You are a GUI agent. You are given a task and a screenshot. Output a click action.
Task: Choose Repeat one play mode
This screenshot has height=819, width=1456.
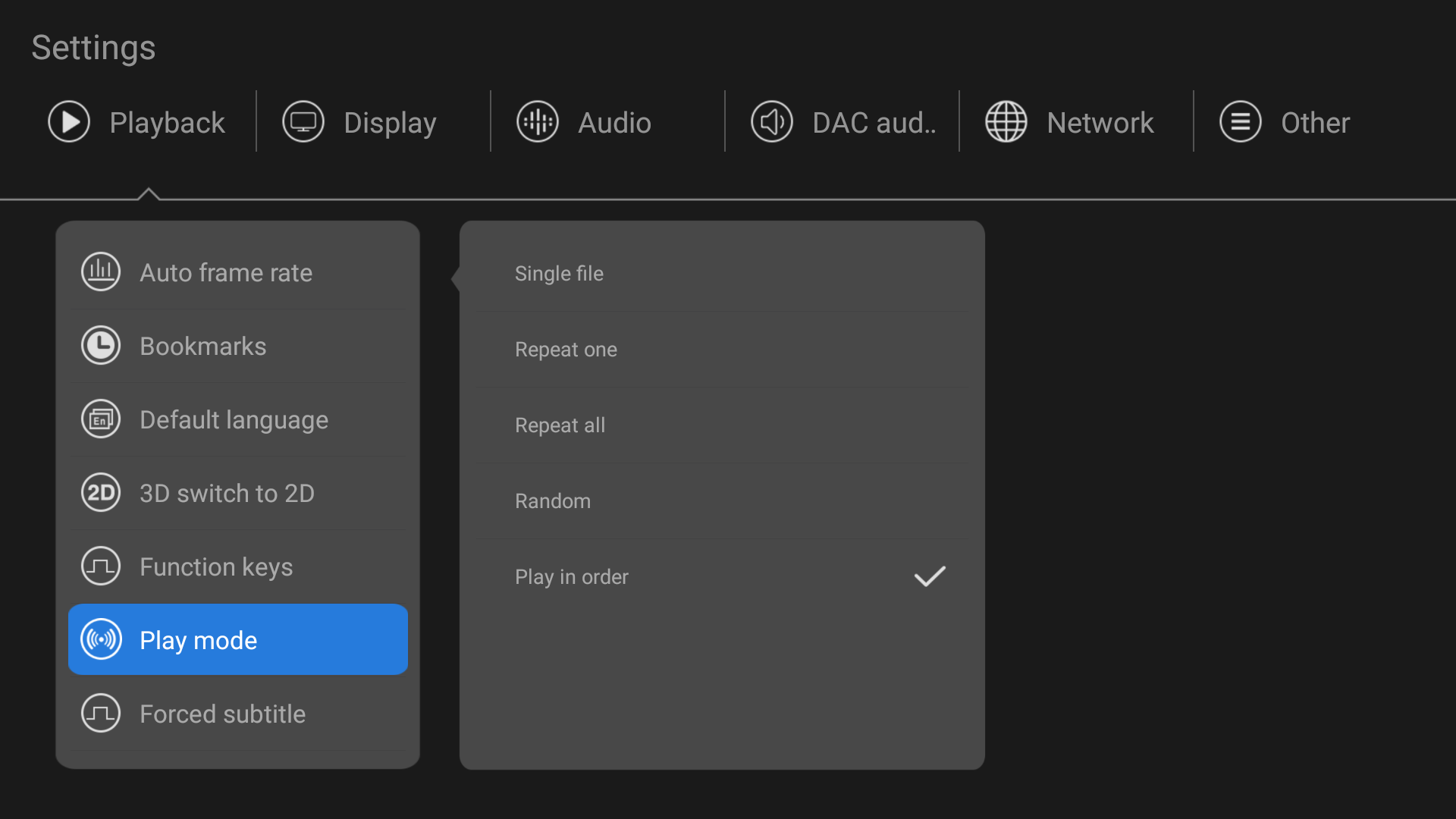pos(722,349)
